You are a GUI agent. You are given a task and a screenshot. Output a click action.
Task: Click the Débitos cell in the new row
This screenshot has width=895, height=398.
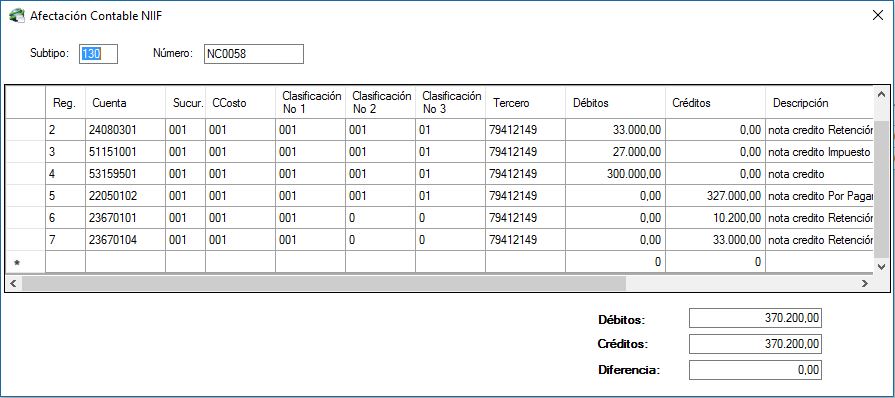(x=615, y=262)
